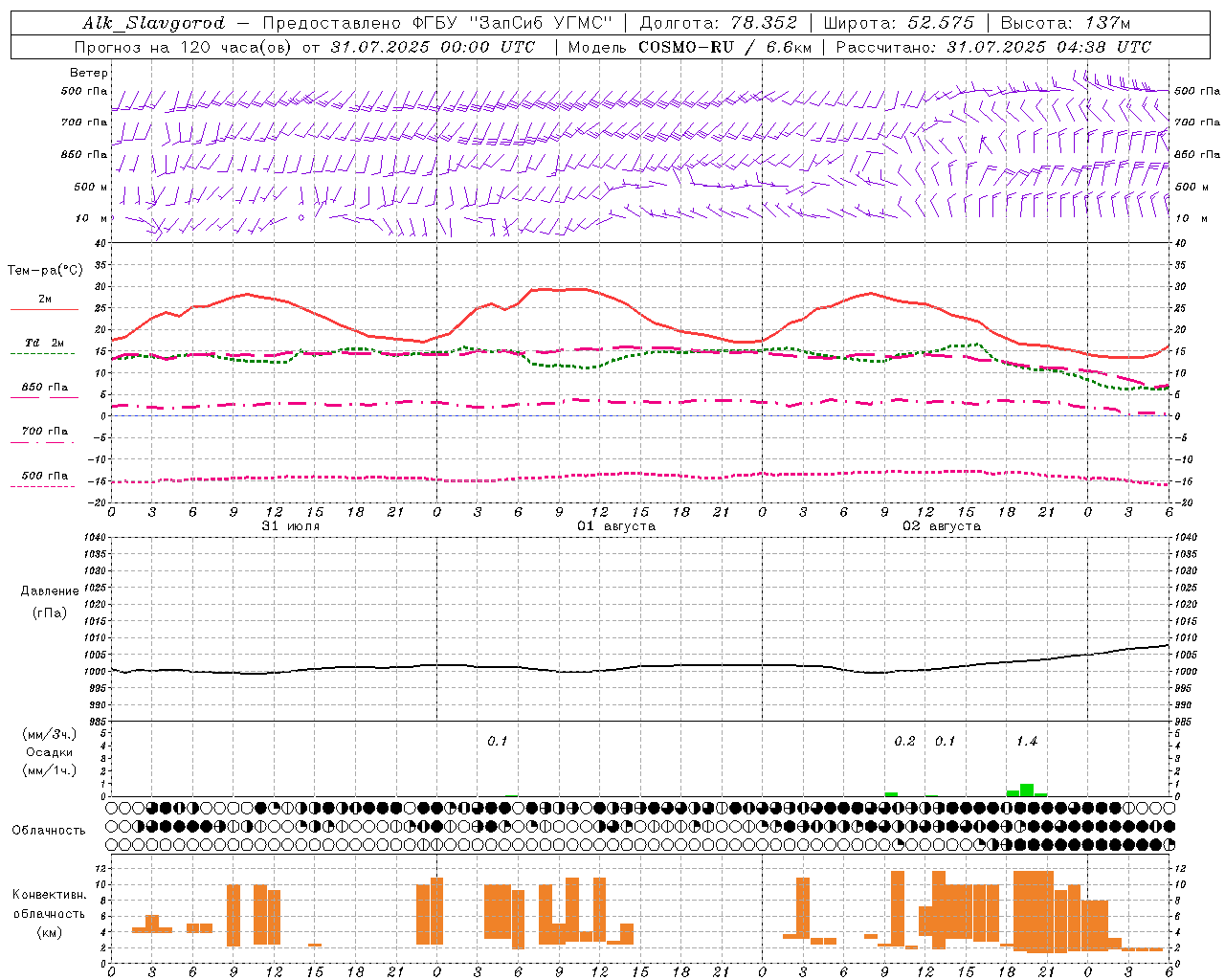Click the "Давление" pressure panel label
Screen dimensions: 1225x980
tap(50, 591)
